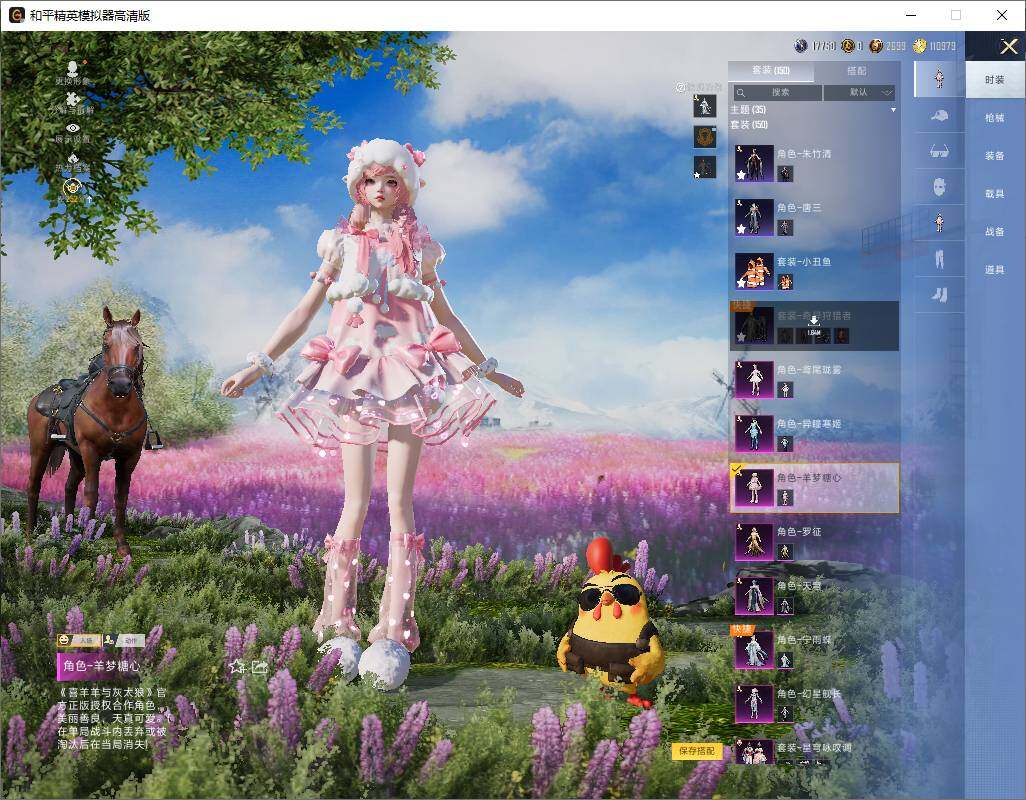Click the bronze coin currency icon
1026x800 pixels.
[x=876, y=46]
